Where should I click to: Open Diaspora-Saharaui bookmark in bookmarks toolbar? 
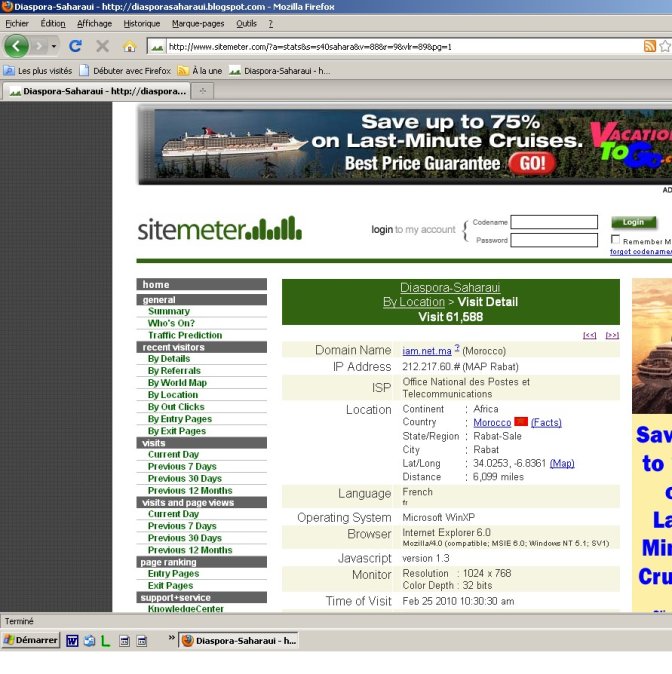pos(279,71)
